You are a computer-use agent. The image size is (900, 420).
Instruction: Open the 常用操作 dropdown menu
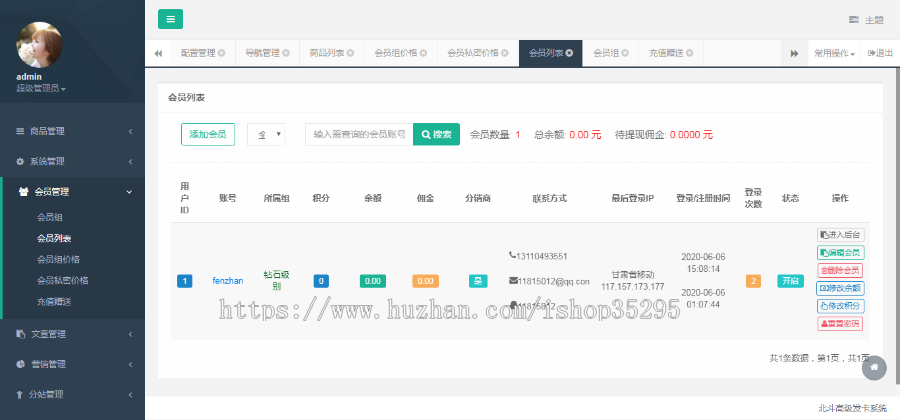tap(834, 53)
